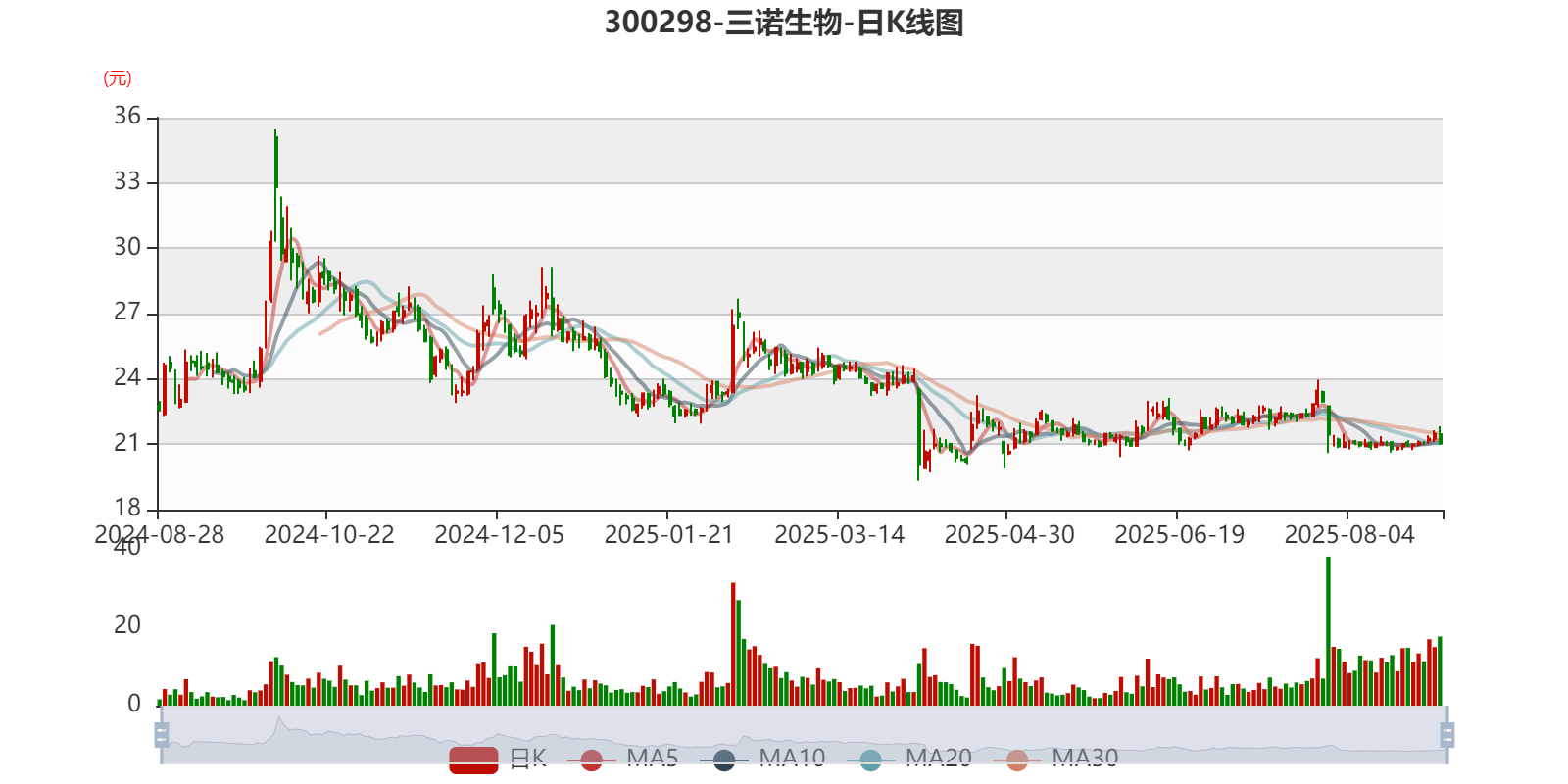Screen dimensions: 1568x784
Task: Click the 2025-01-21 date axis label
Action: pyautogui.click(x=668, y=535)
